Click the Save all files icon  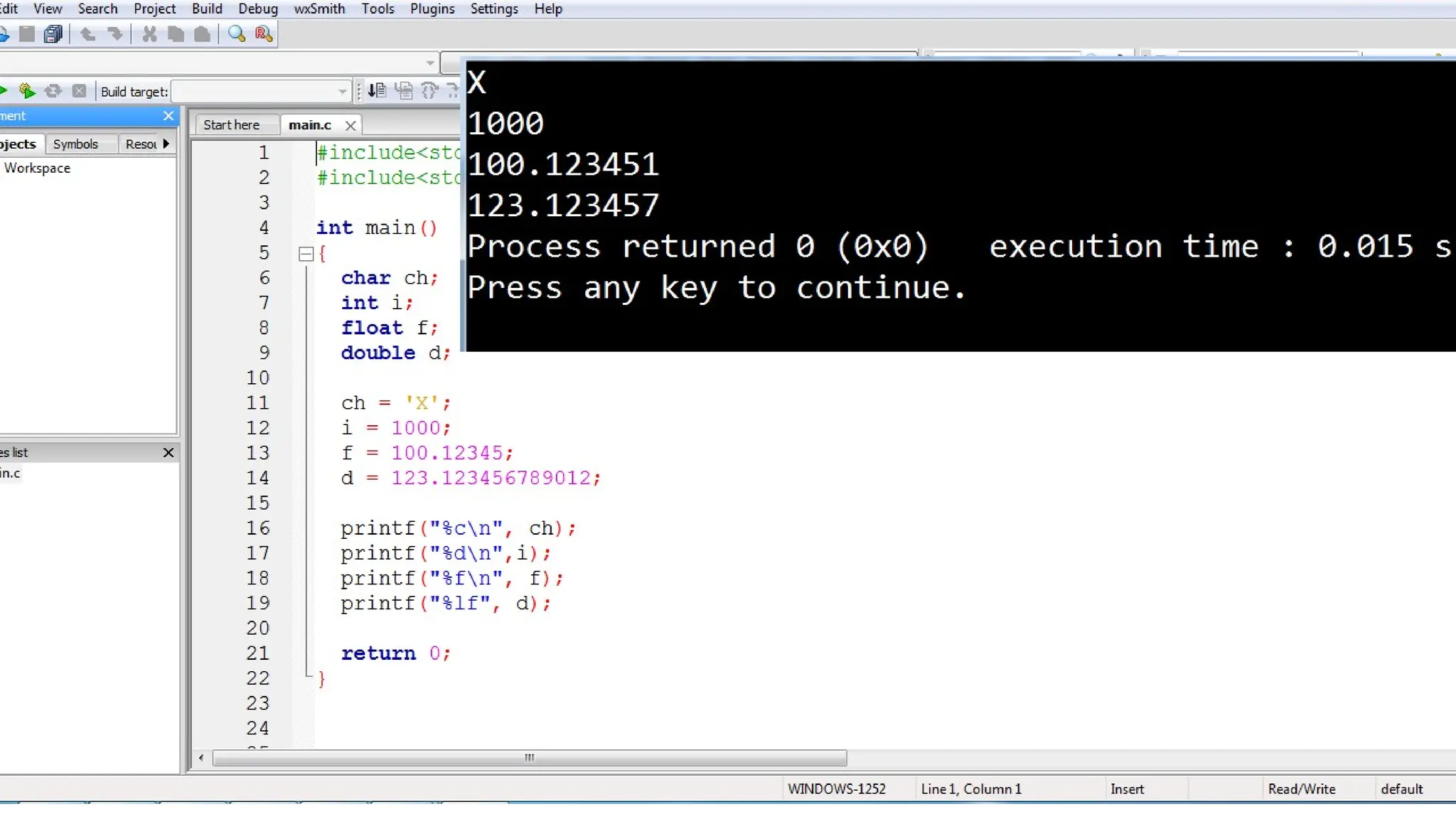pos(53,34)
